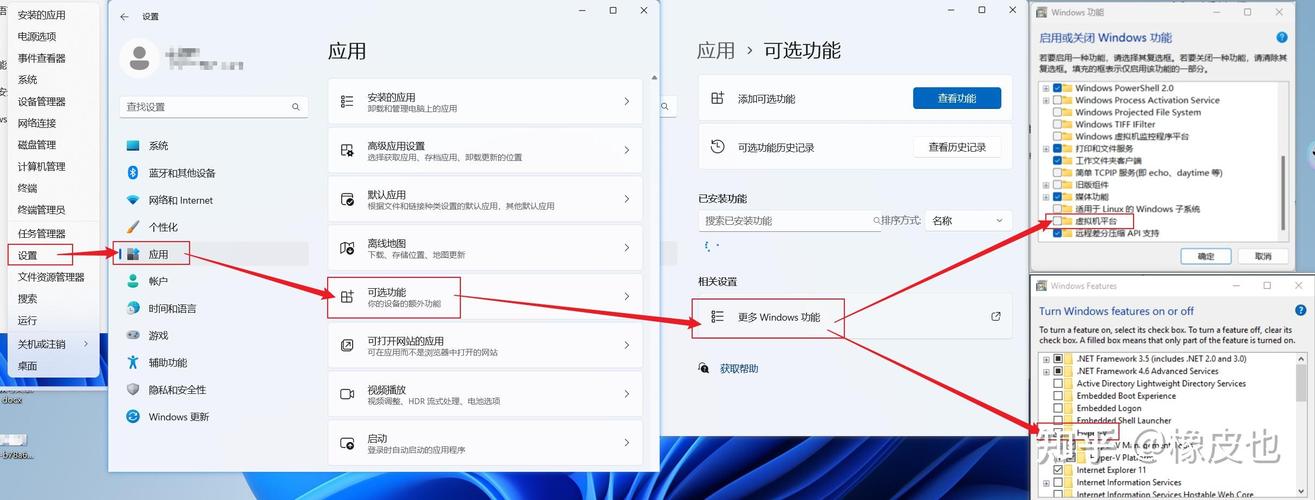This screenshot has height=500, width=1315.
Task: Select 游戏 in Settings sidebar
Action: (x=212, y=336)
